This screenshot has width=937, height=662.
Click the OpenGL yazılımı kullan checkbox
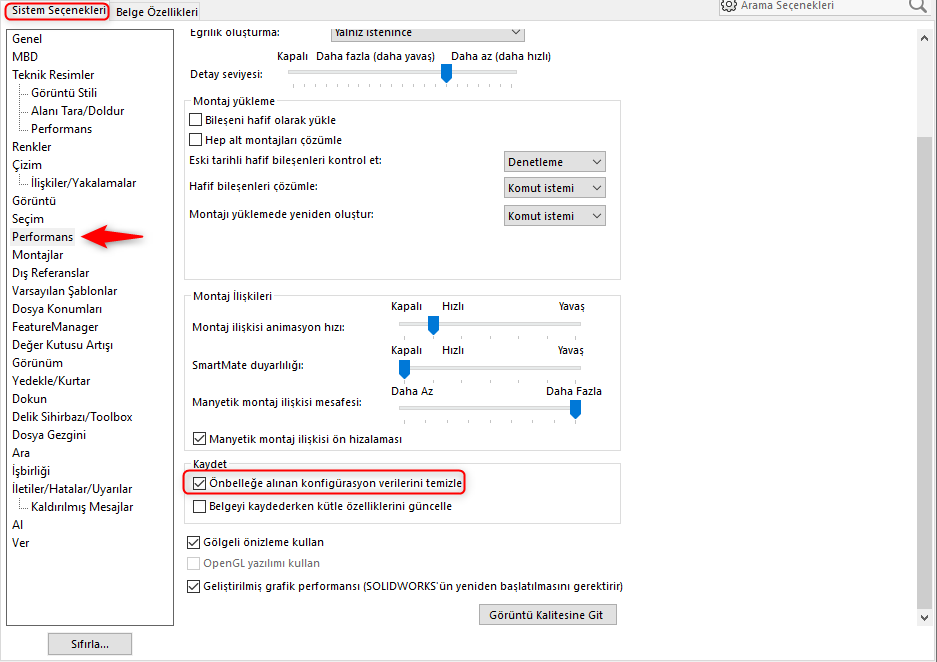[x=194, y=563]
